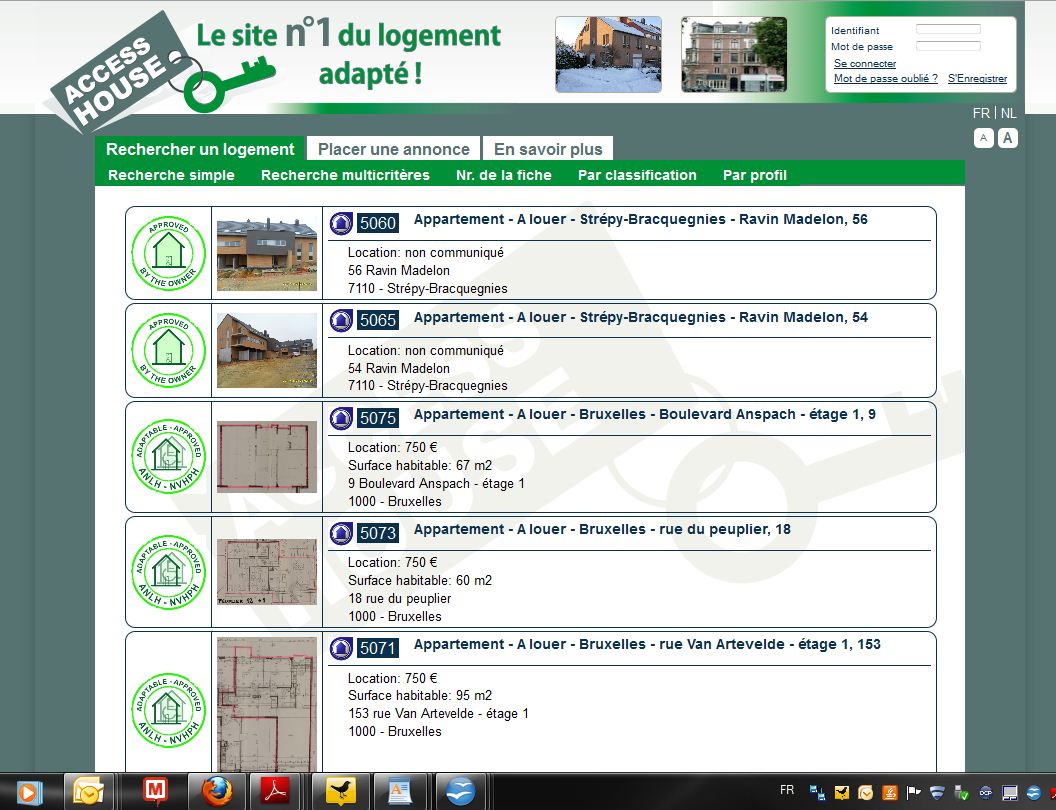
Task: Increase text size with the large A button
Action: point(1008,138)
